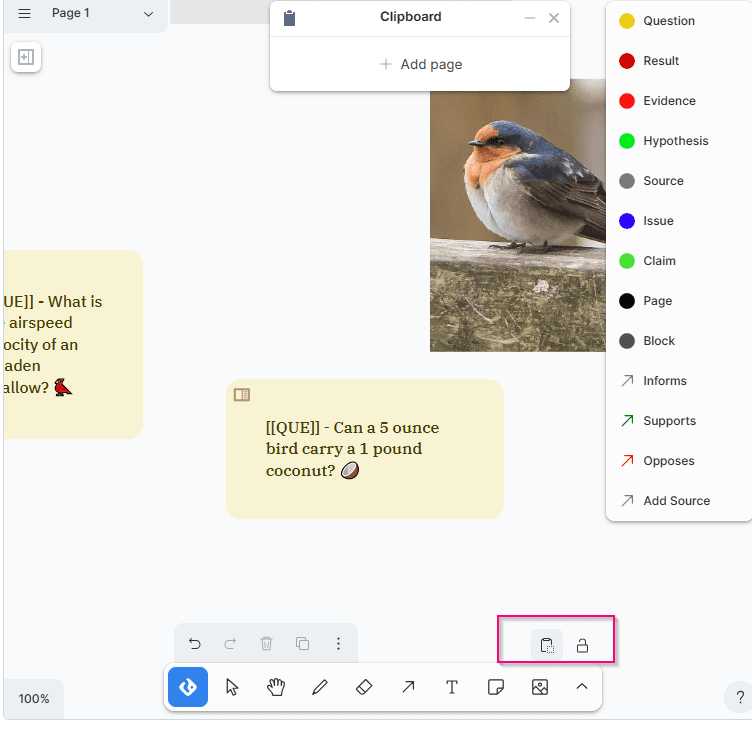The height and width of the screenshot is (733, 752).
Task: Select the Draw pencil tool
Action: click(320, 687)
